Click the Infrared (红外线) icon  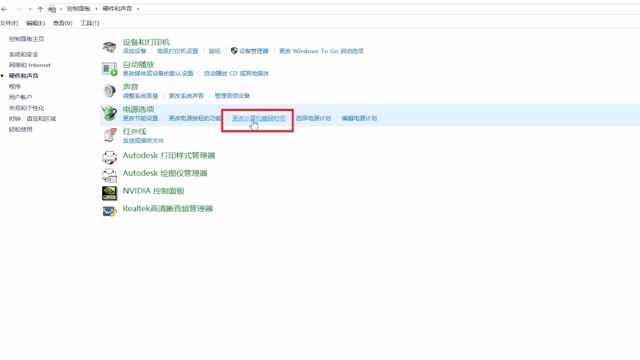pos(109,135)
